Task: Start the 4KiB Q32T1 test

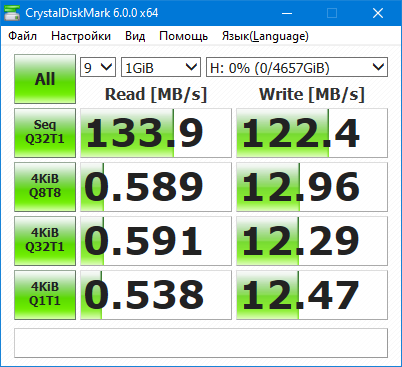Action: (45, 241)
